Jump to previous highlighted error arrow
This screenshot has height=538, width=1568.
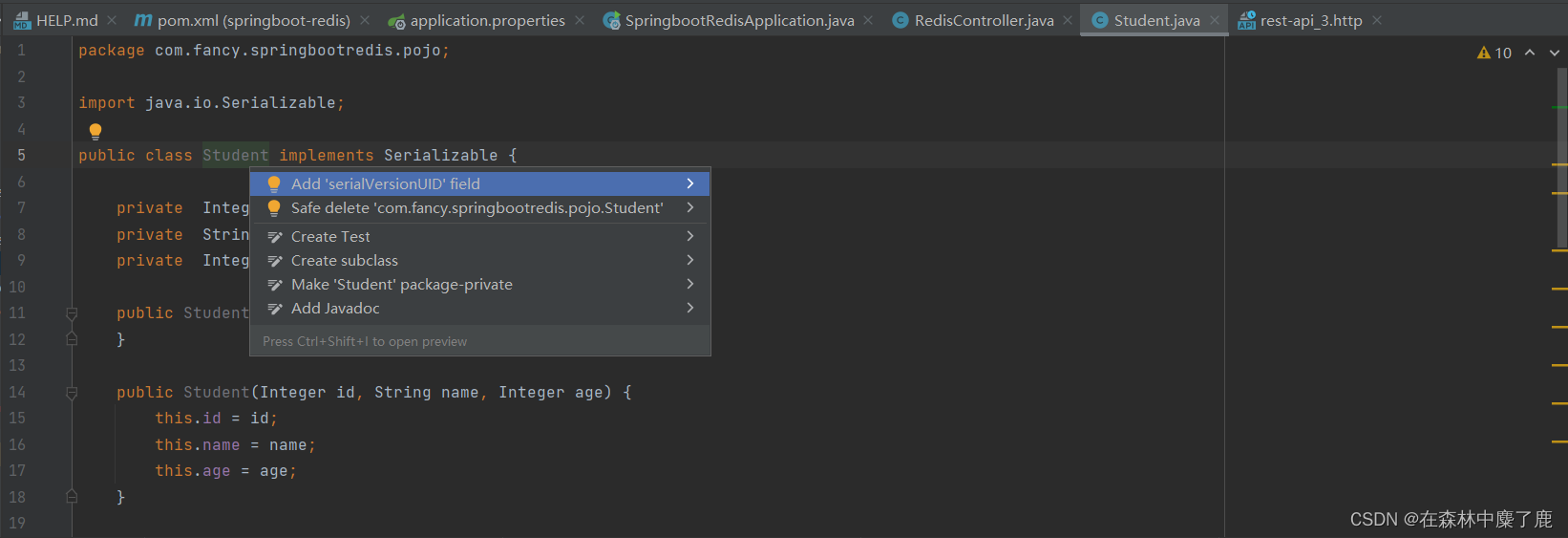tap(1530, 53)
